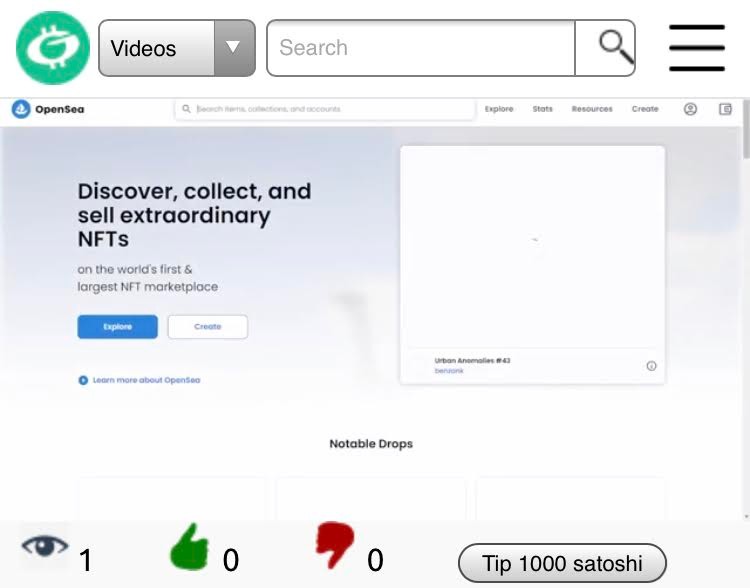Dislike the video with thumbs down
This screenshot has height=588, width=750.
click(x=335, y=545)
